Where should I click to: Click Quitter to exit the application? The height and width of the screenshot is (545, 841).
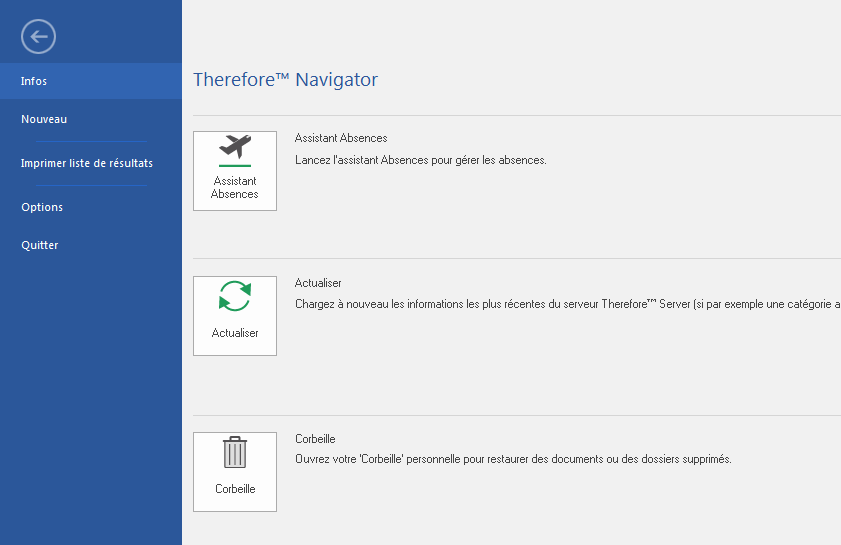tap(40, 245)
